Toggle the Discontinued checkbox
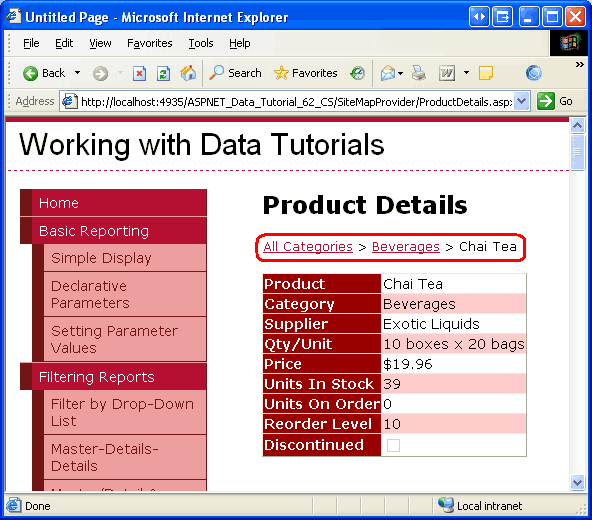The width and height of the screenshot is (592, 520). click(393, 445)
